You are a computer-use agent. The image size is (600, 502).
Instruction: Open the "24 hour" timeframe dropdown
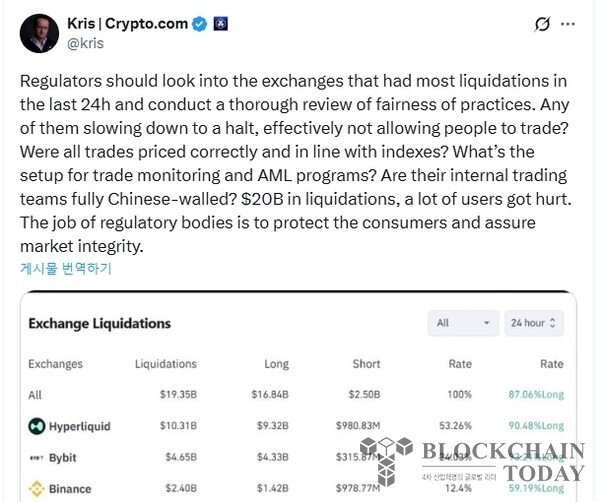534,323
